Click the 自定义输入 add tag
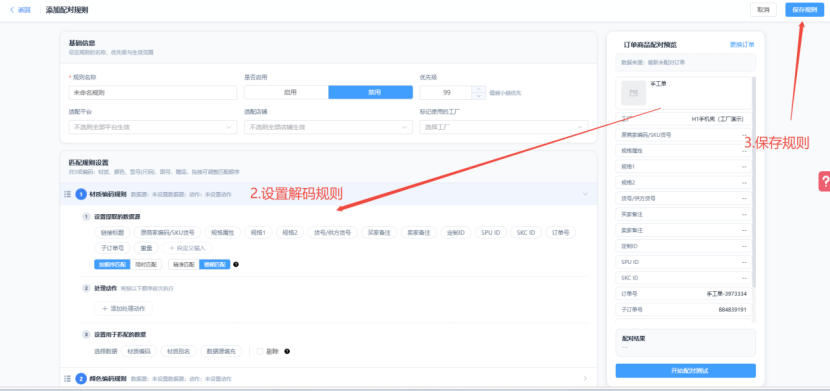This screenshot has height=391, width=830. coord(187,248)
